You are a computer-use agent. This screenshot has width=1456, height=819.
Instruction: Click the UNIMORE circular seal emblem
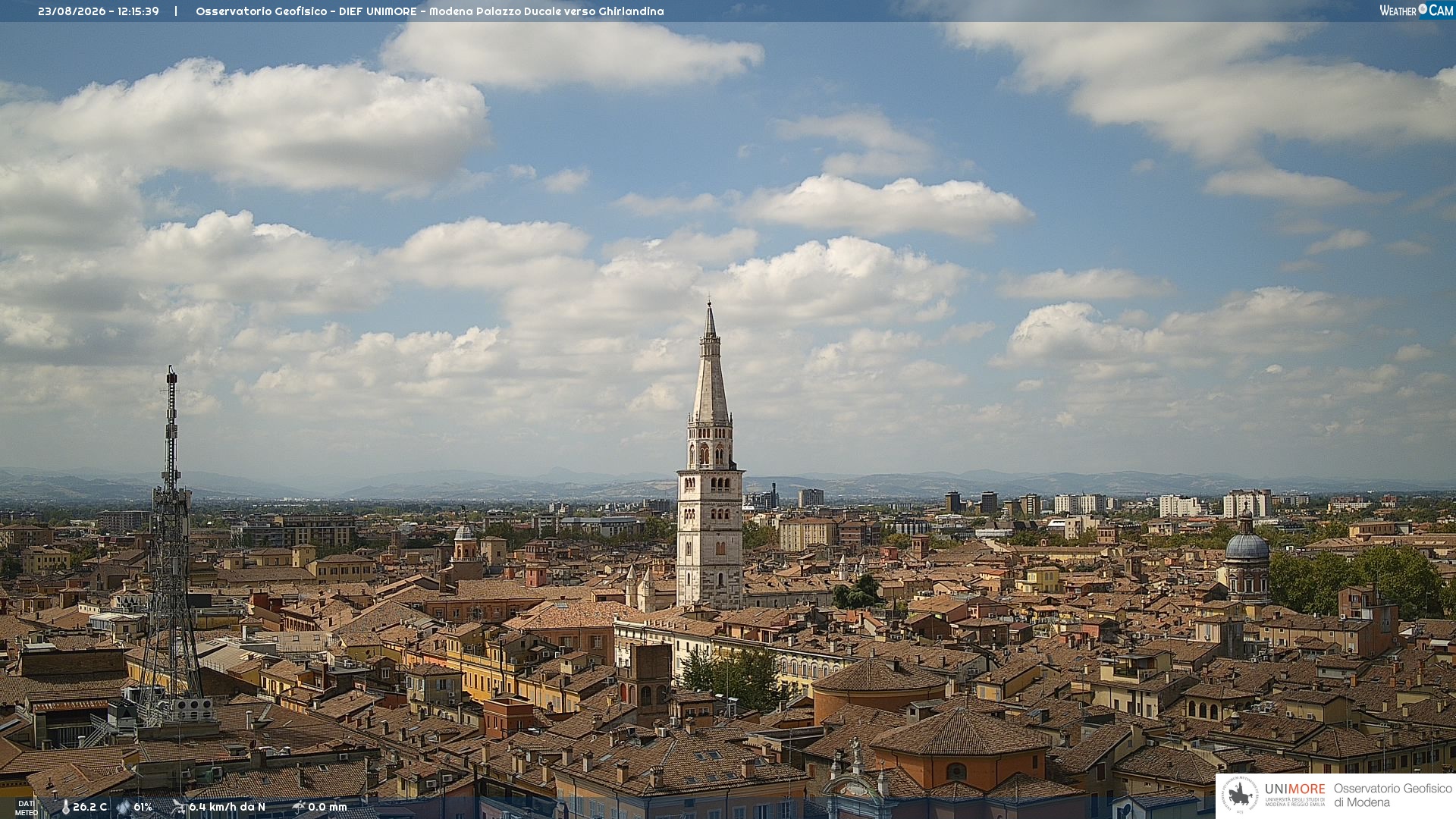tap(1240, 795)
